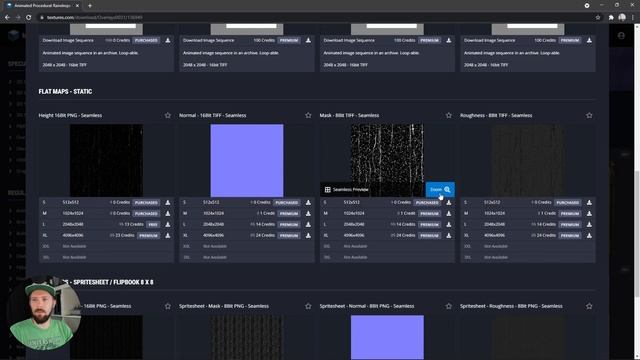Download Height map 4096x4096 size
This screenshot has width=640, height=360.
point(168,236)
